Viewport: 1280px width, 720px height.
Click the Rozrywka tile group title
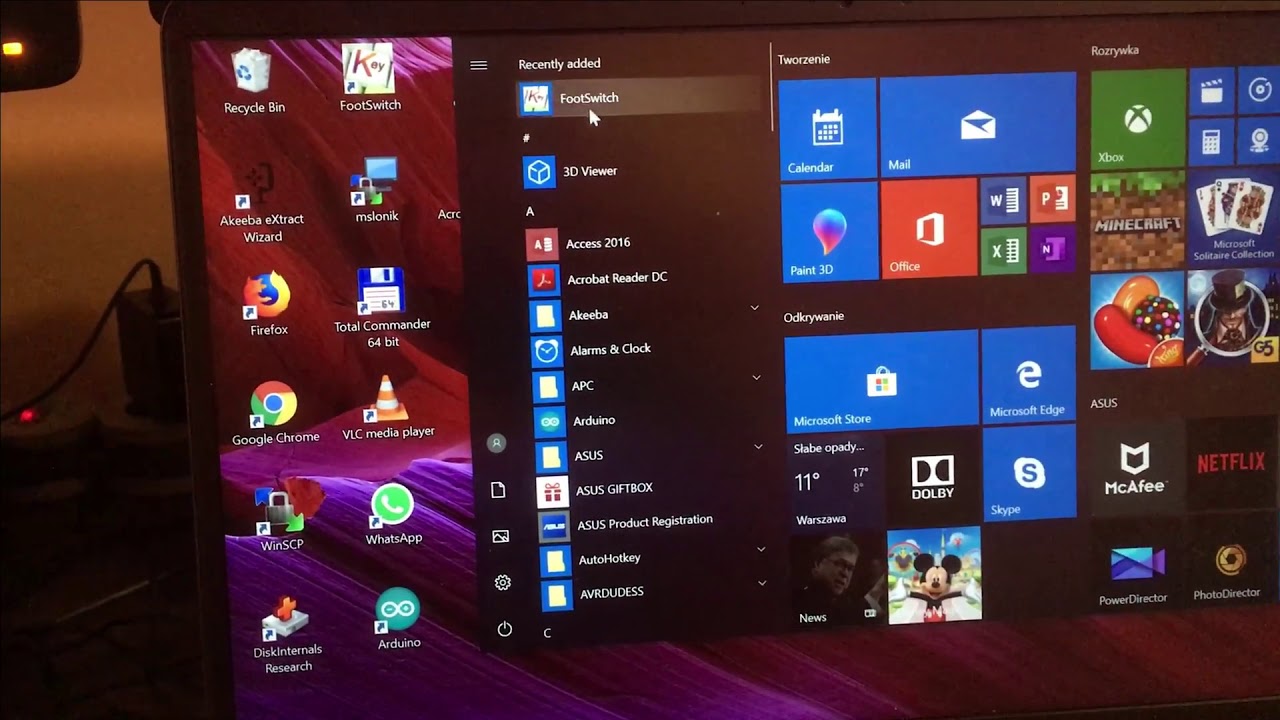click(1115, 50)
